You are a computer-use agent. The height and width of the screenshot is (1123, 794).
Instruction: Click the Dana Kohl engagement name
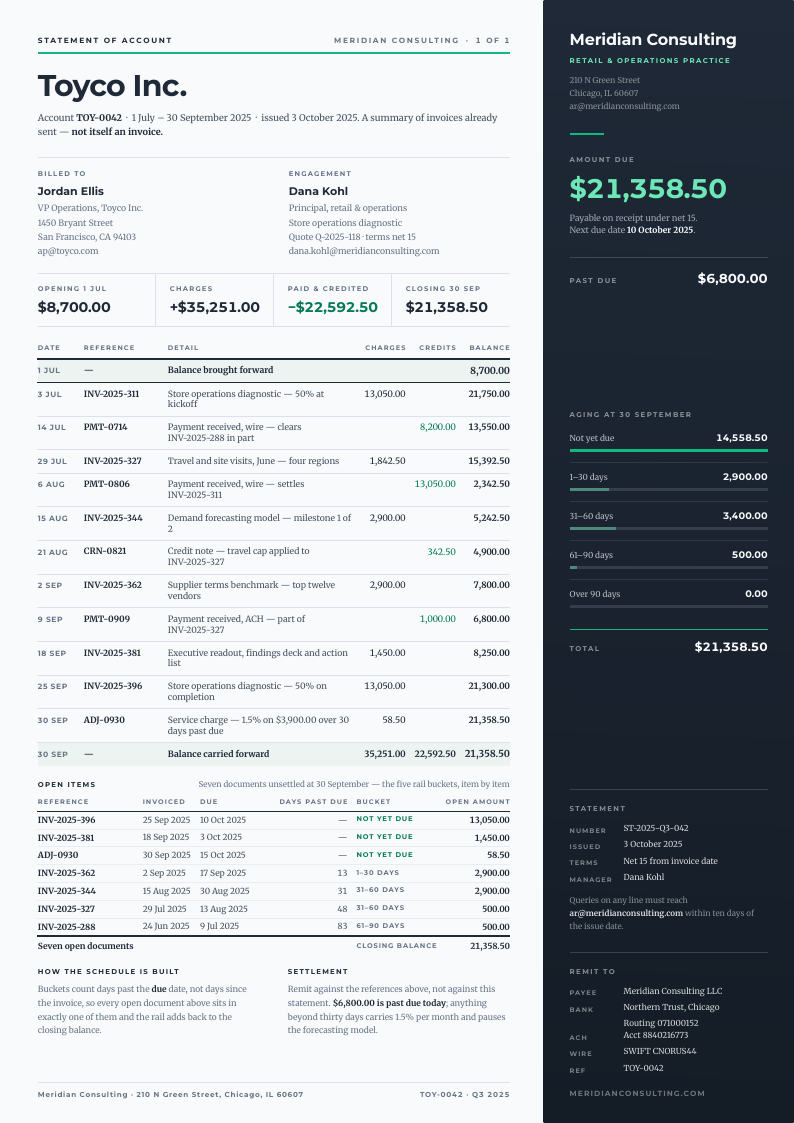pos(319,191)
